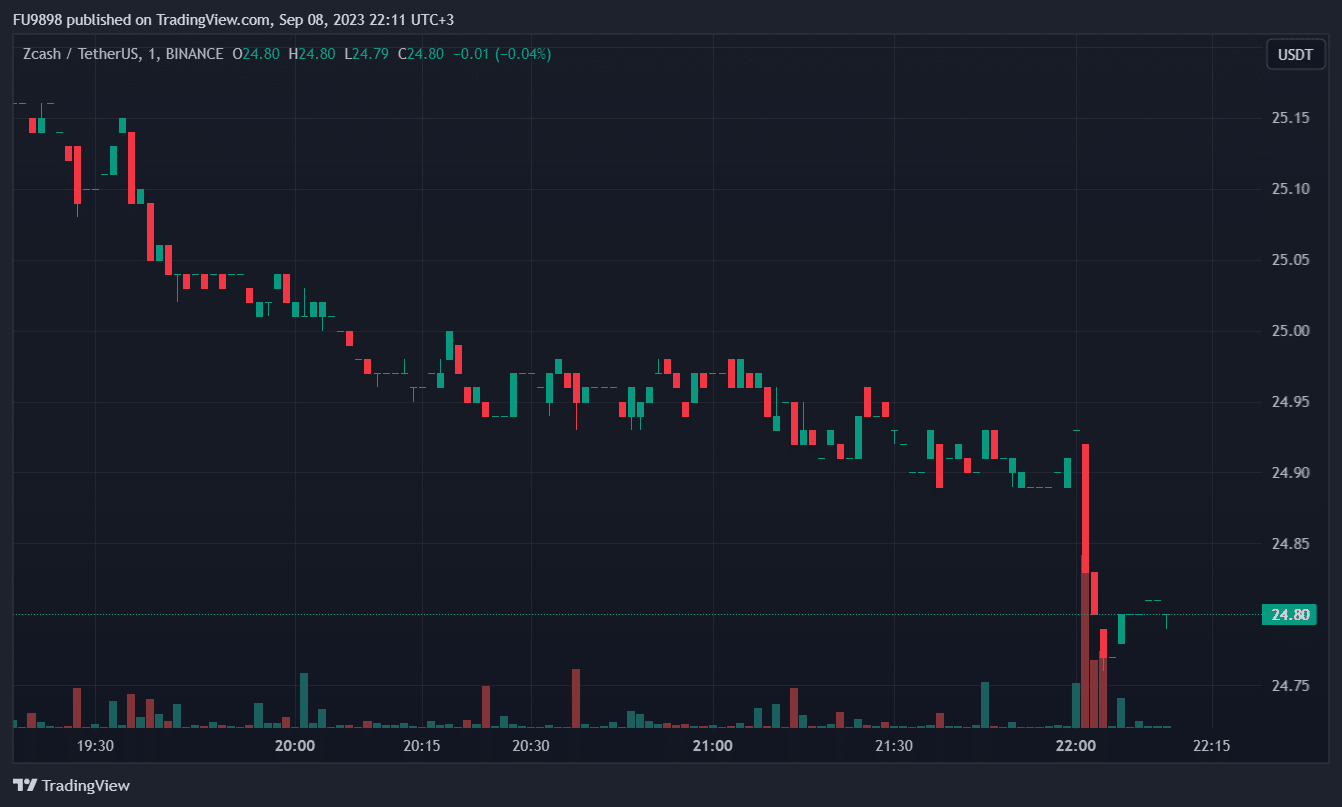This screenshot has height=807, width=1342.
Task: Open the USDT currency selector
Action: pyautogui.click(x=1295, y=54)
